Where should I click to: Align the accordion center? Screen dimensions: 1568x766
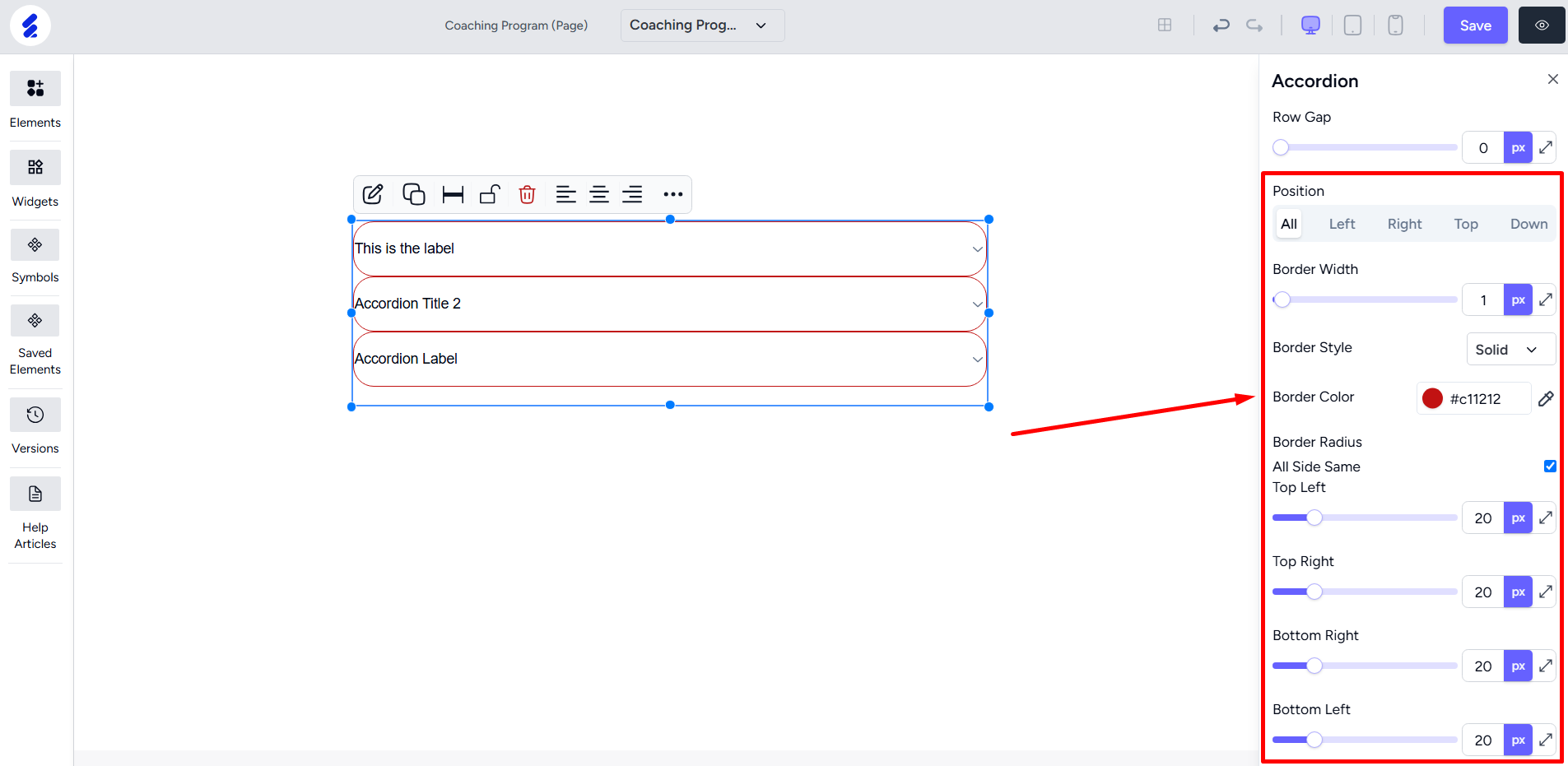click(x=599, y=194)
